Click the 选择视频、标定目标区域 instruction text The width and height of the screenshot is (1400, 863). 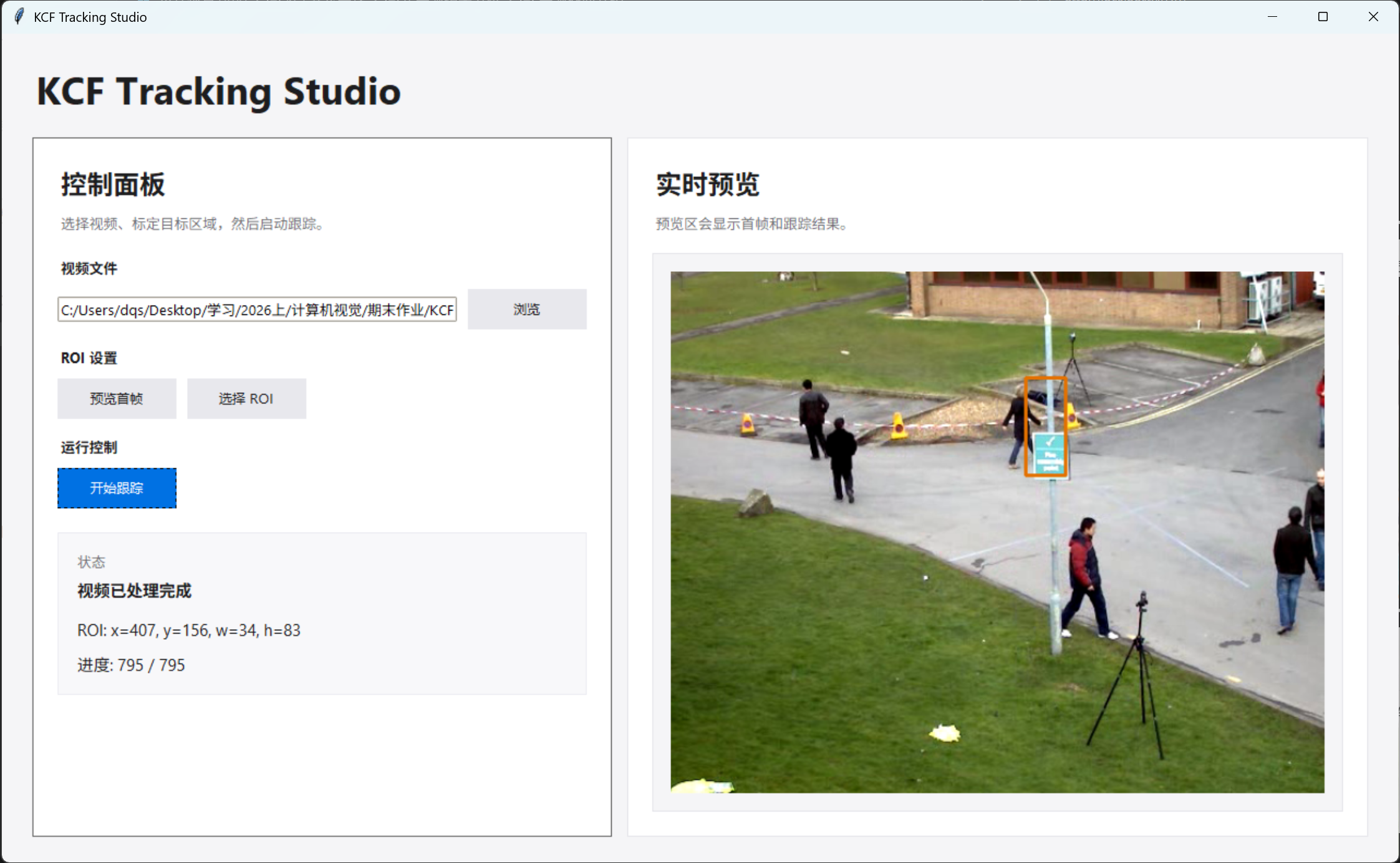click(x=193, y=224)
